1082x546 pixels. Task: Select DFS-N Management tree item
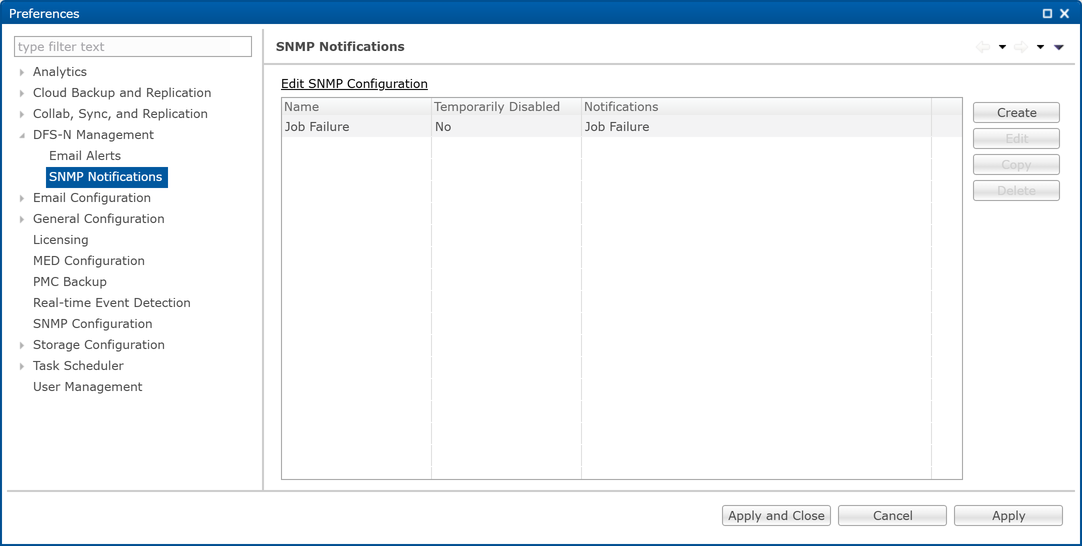coord(93,135)
